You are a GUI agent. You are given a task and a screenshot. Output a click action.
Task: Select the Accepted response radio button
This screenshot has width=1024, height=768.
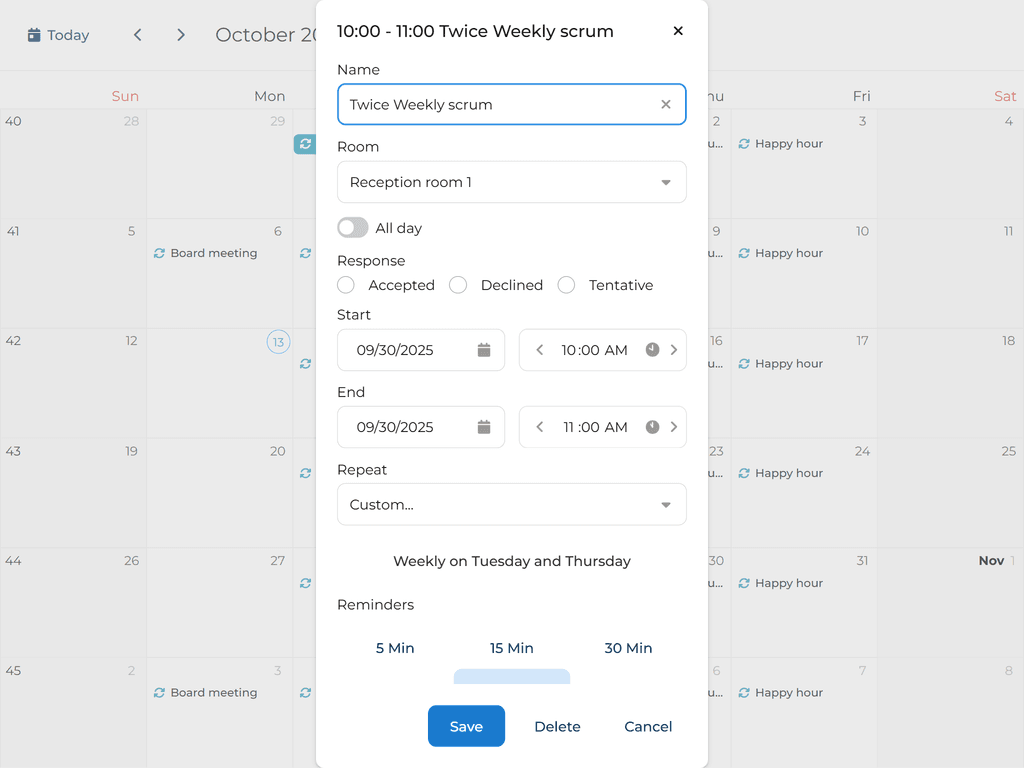(x=345, y=285)
